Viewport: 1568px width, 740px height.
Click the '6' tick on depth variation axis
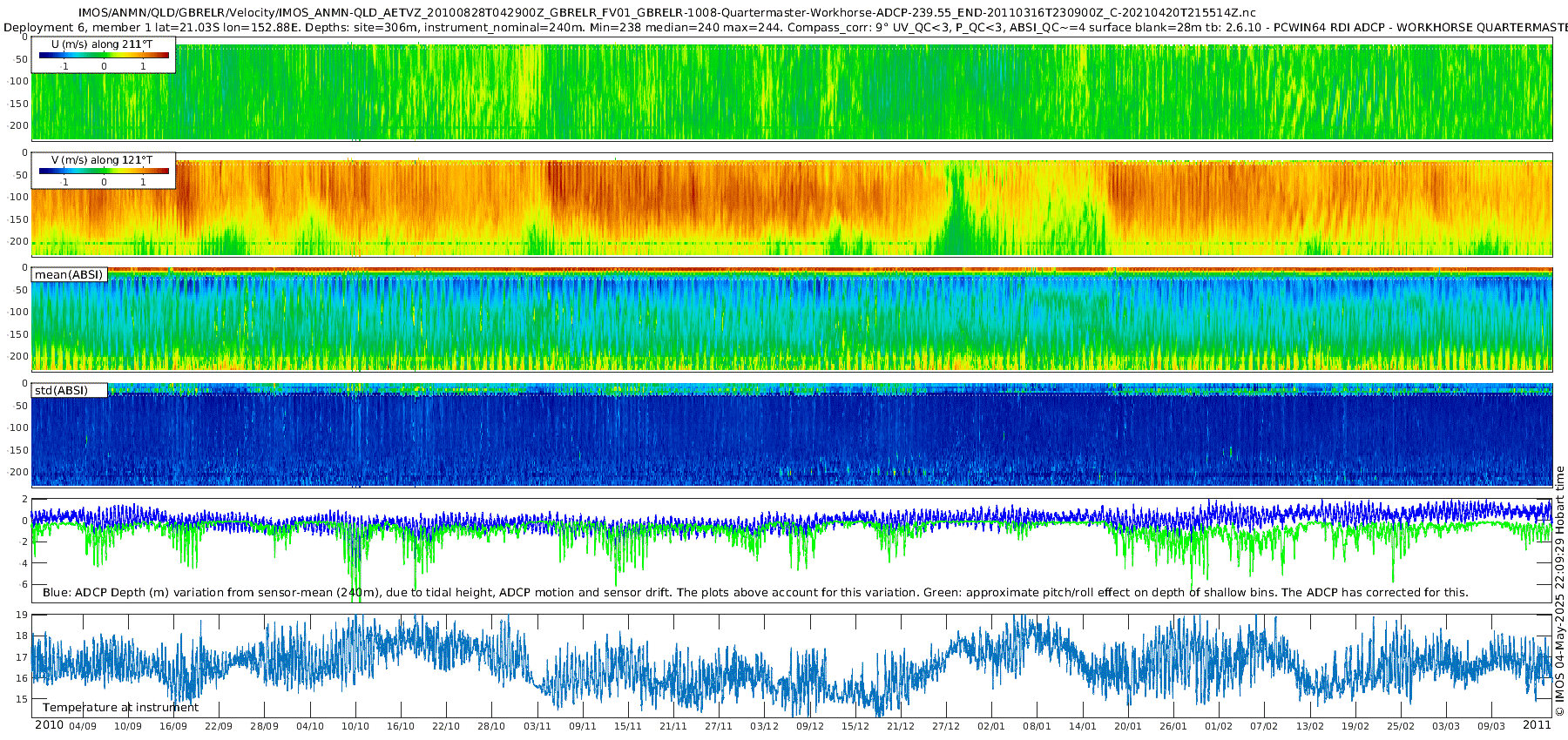[x=24, y=585]
